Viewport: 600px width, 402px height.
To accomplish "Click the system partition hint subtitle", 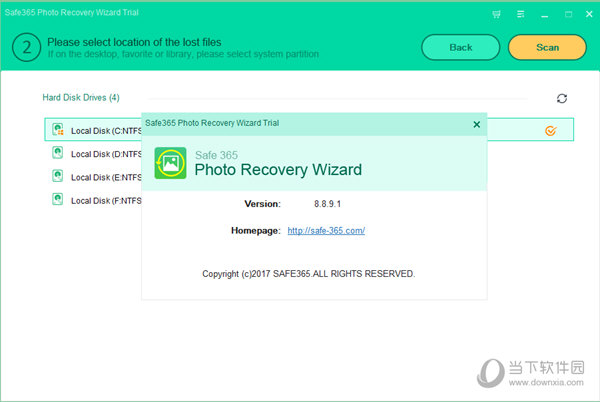I will tap(183, 54).
